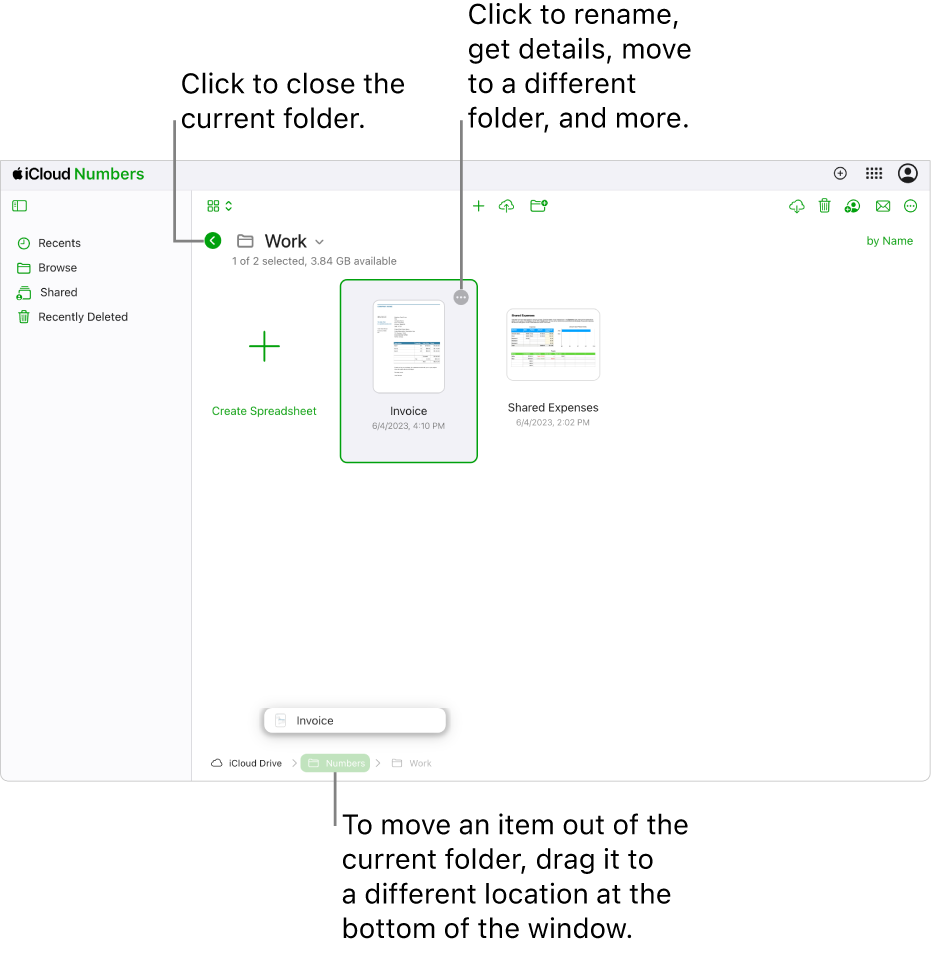Viewport: 934px width, 956px height.
Task: Open the toolbar more options ellipsis
Action: (x=910, y=206)
